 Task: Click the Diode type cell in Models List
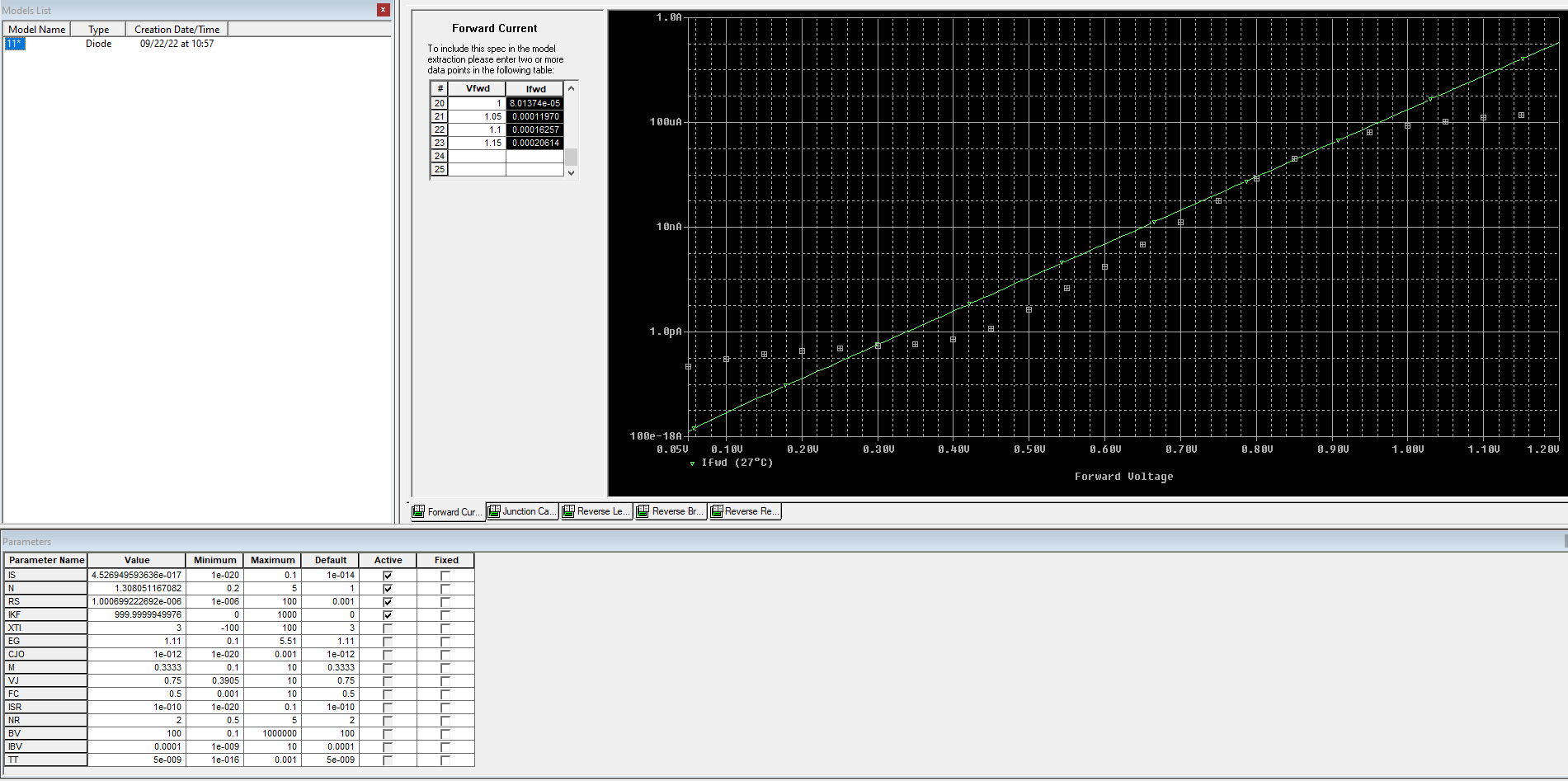(x=98, y=44)
